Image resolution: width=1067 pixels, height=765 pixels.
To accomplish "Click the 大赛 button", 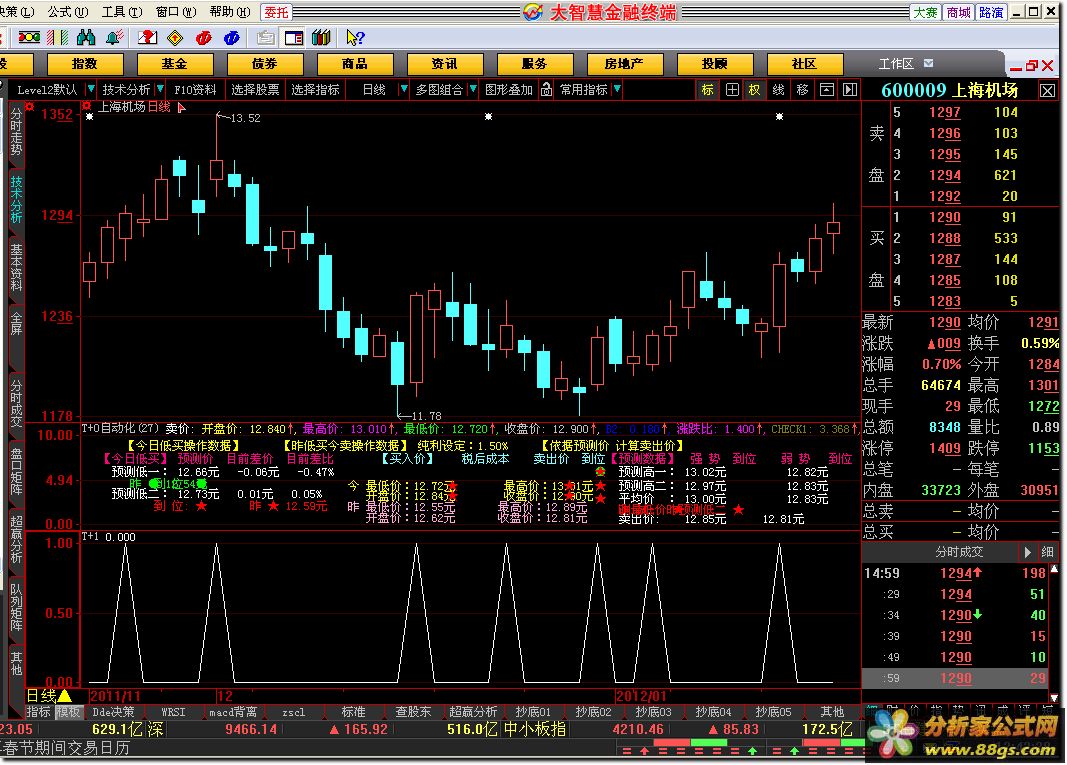I will pos(925,12).
